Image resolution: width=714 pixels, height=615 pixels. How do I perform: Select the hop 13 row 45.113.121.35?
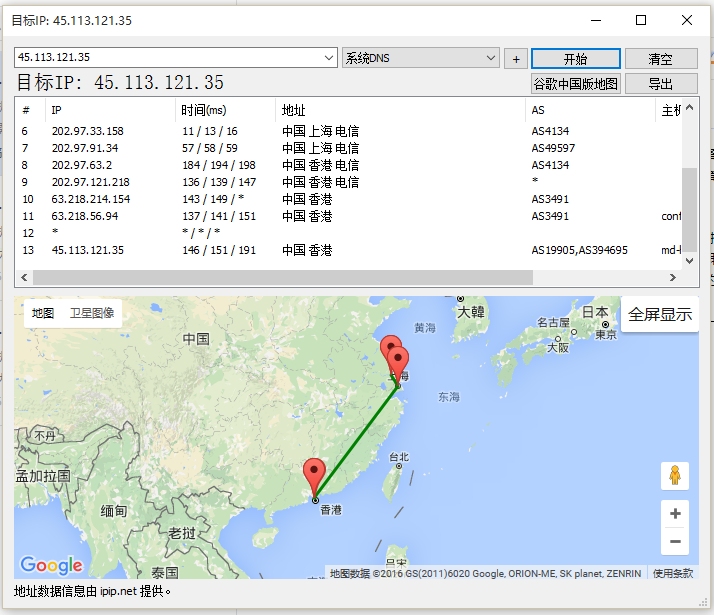[x=88, y=250]
